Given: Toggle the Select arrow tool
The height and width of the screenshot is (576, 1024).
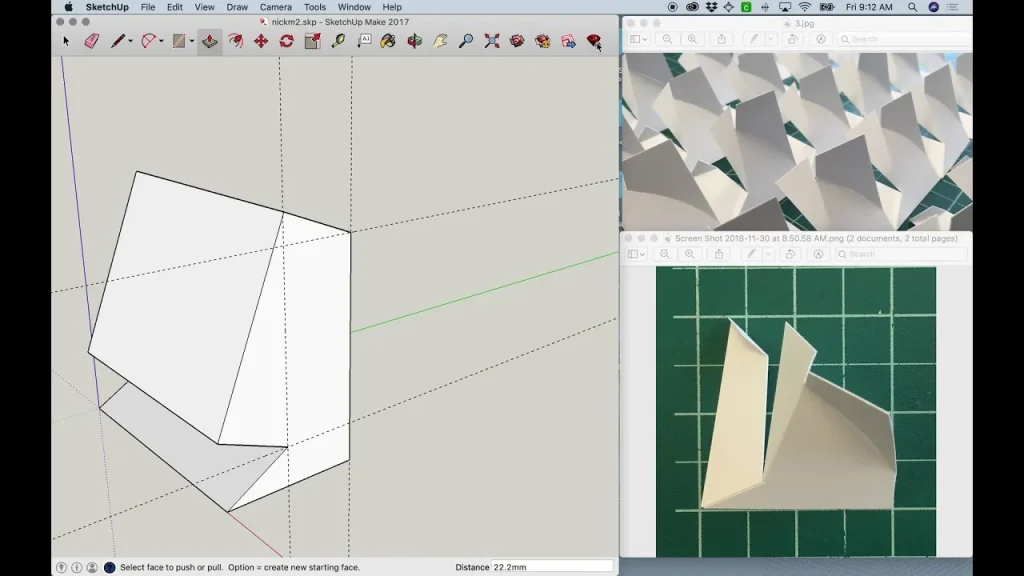Looking at the screenshot, I should point(66,42).
